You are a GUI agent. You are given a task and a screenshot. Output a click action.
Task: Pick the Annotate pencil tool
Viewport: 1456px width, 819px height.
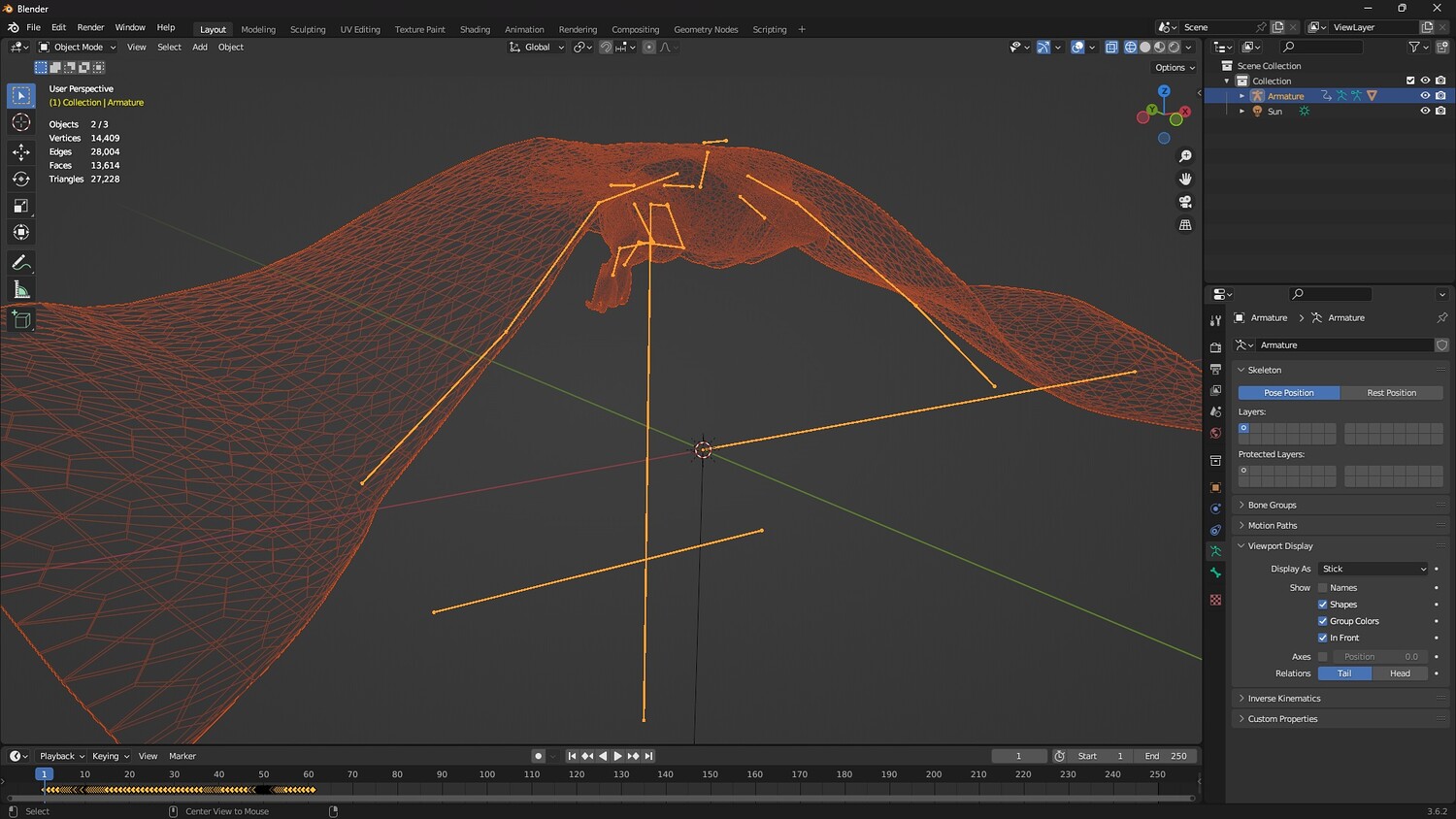point(20,263)
